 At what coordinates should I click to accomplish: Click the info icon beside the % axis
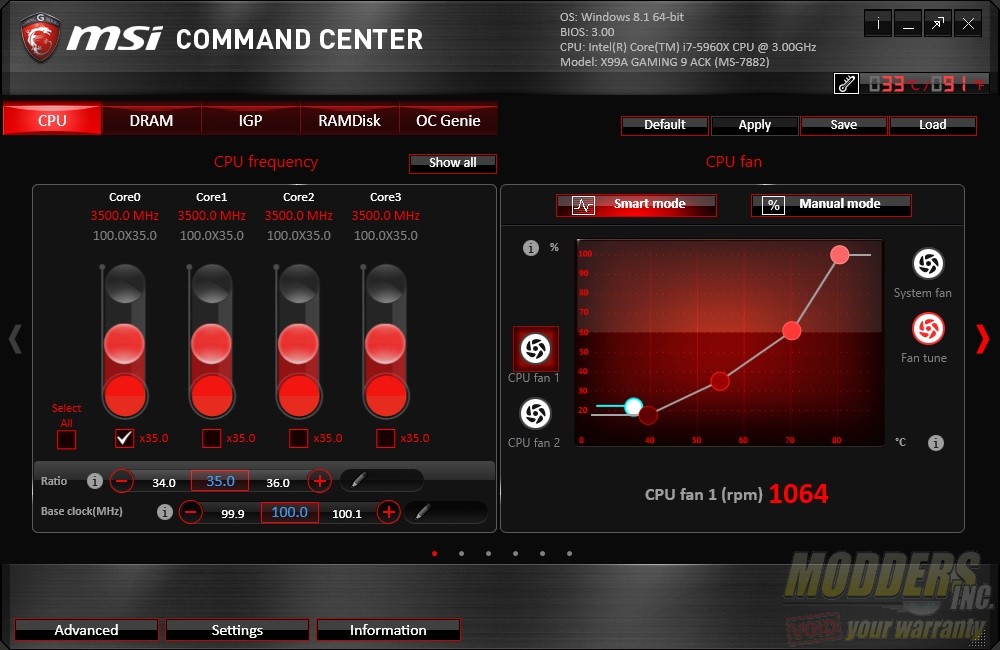click(531, 247)
